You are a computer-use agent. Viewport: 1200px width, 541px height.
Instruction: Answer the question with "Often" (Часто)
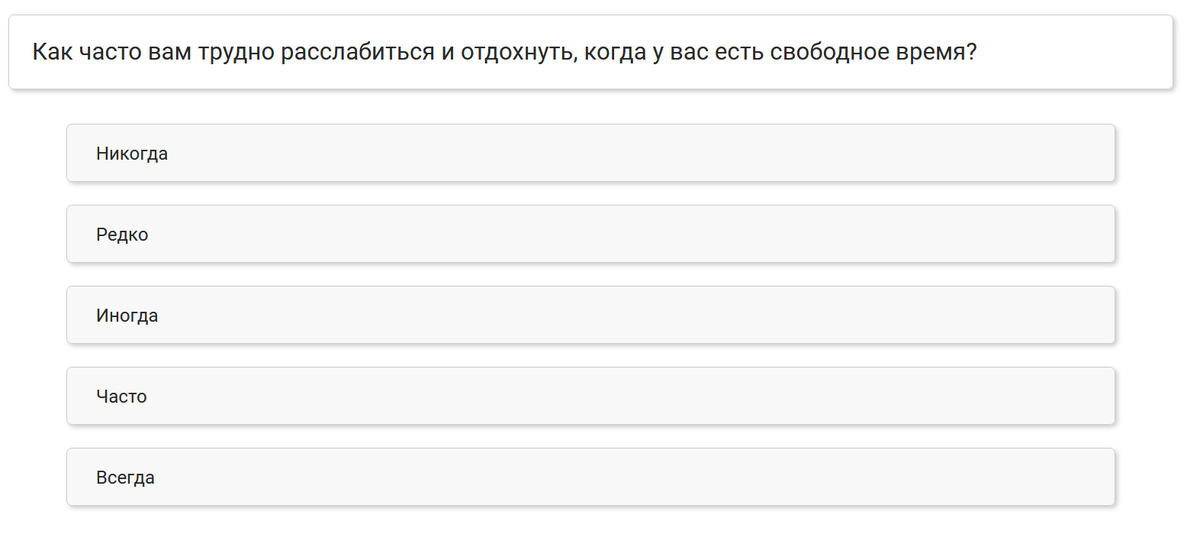point(590,396)
